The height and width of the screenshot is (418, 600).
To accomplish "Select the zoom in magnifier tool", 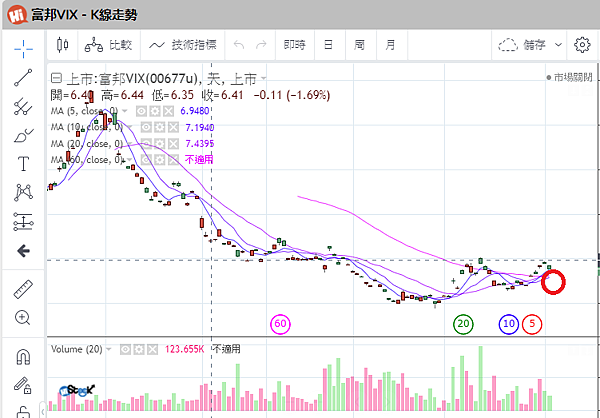I will click(23, 318).
